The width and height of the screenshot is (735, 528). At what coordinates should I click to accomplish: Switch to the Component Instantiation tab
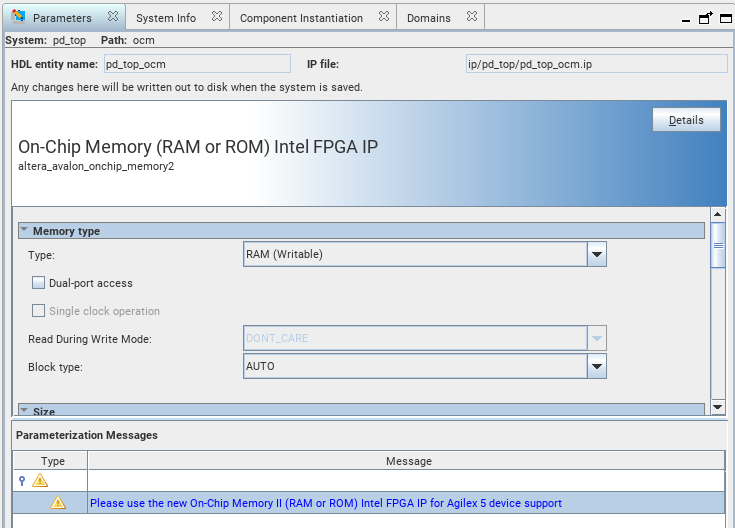(x=301, y=18)
